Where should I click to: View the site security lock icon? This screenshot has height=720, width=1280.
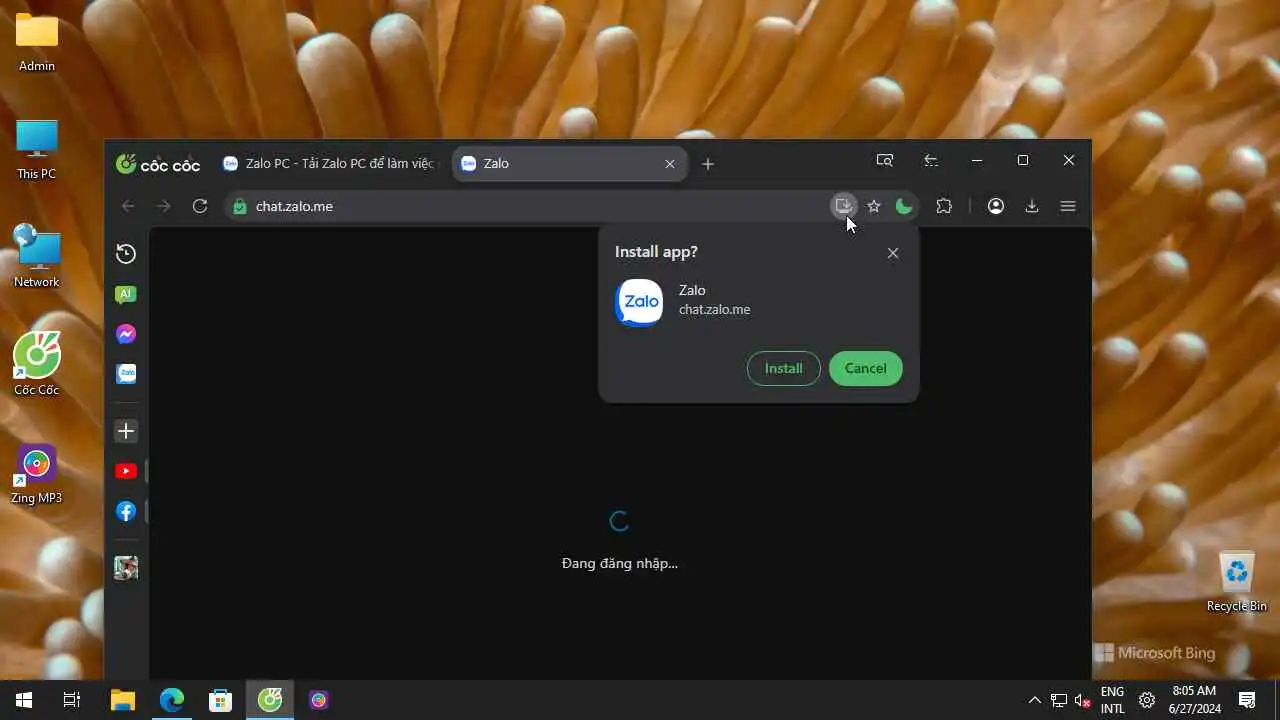coord(239,206)
